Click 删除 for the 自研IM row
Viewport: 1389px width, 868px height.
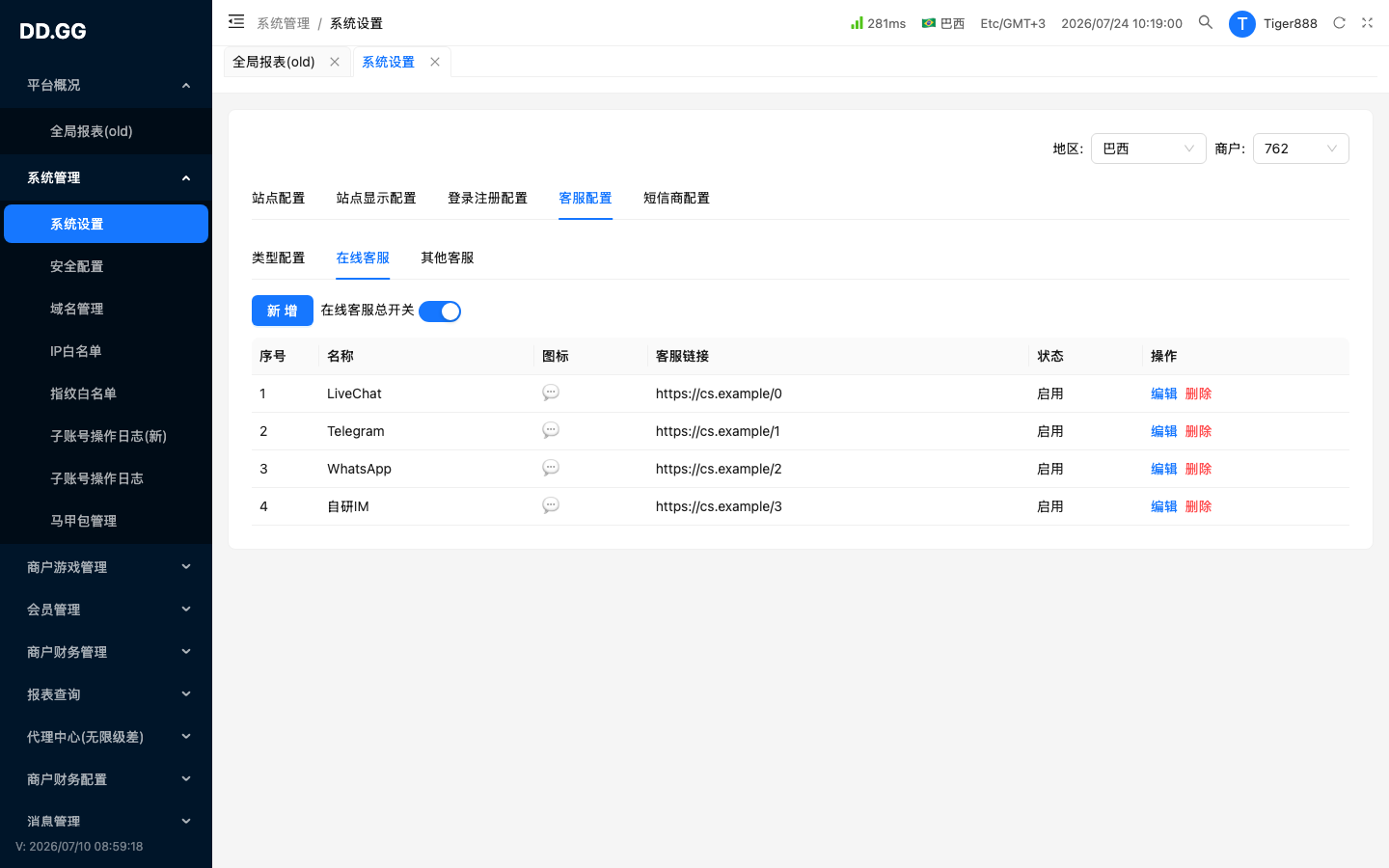point(1198,506)
